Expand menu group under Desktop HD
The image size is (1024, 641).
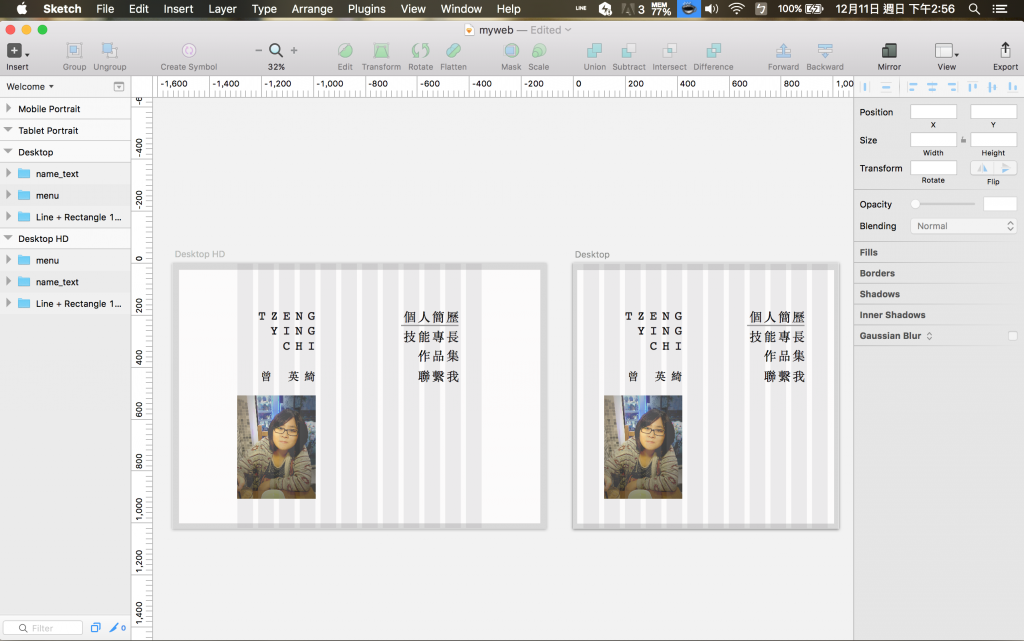pos(8,260)
